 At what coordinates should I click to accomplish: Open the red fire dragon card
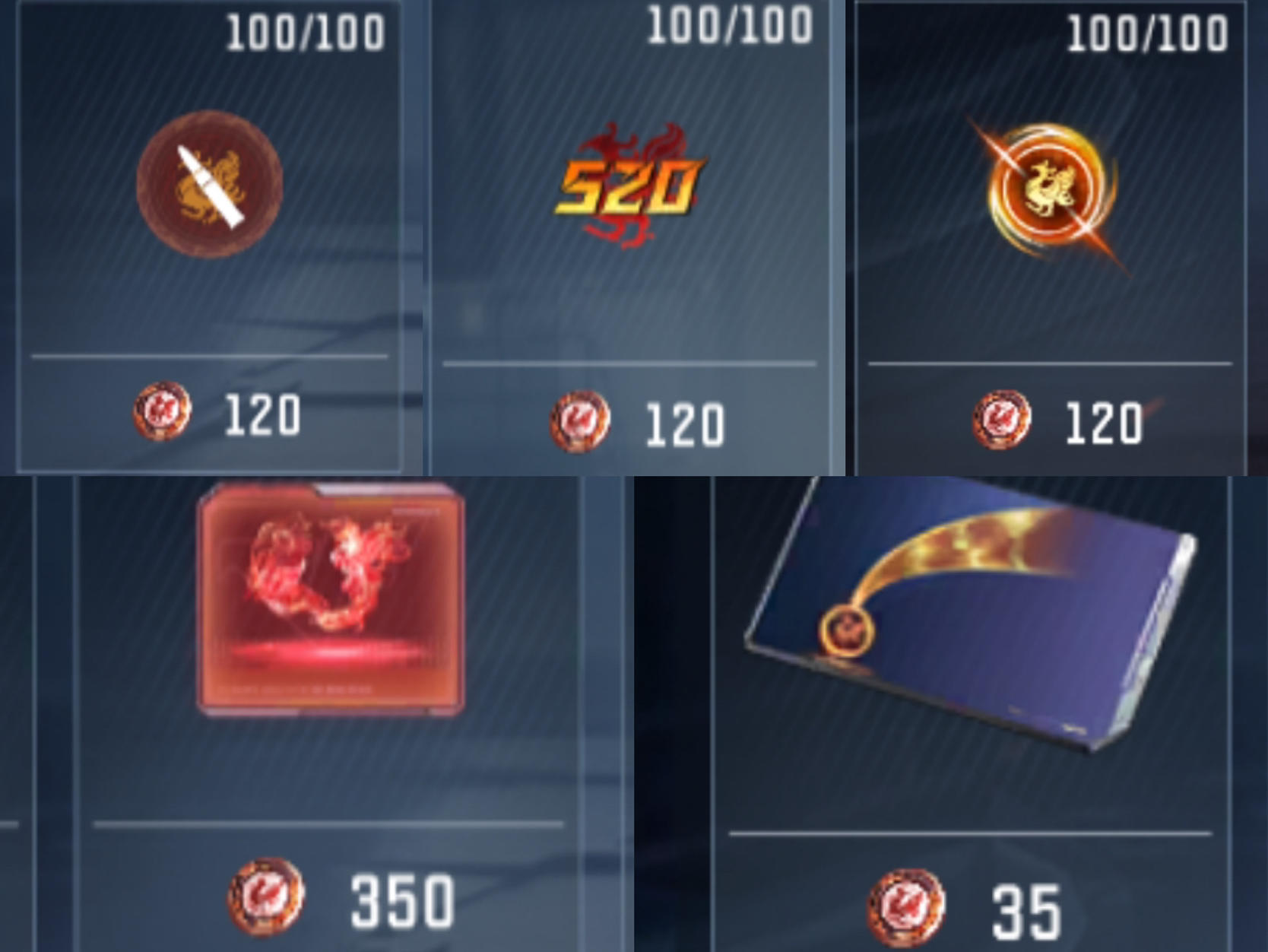pos(331,599)
